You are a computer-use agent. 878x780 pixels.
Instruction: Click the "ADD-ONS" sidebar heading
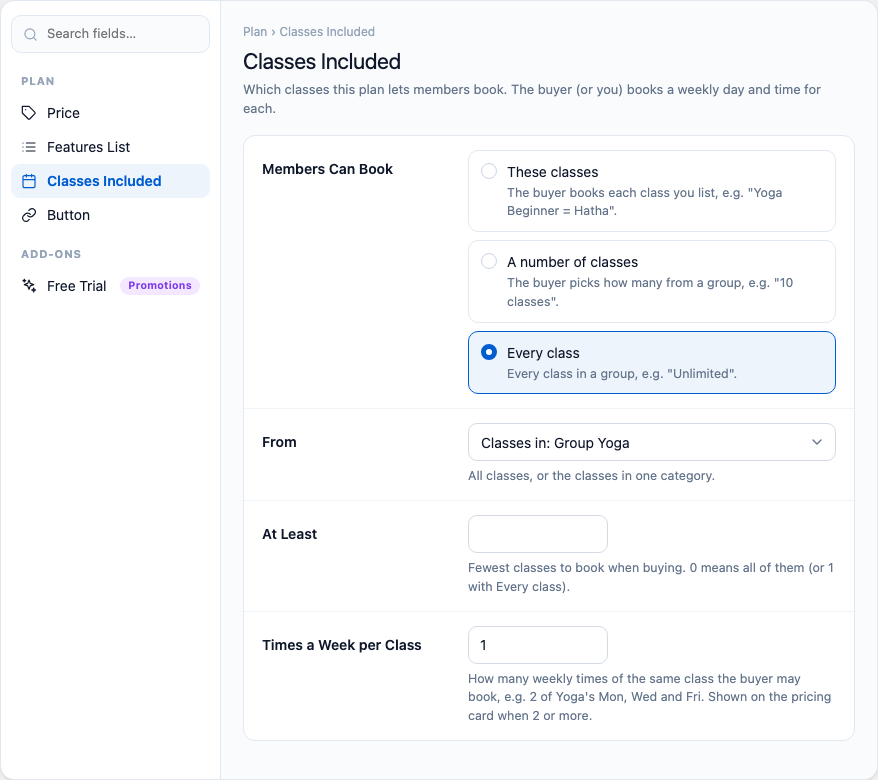(x=51, y=254)
